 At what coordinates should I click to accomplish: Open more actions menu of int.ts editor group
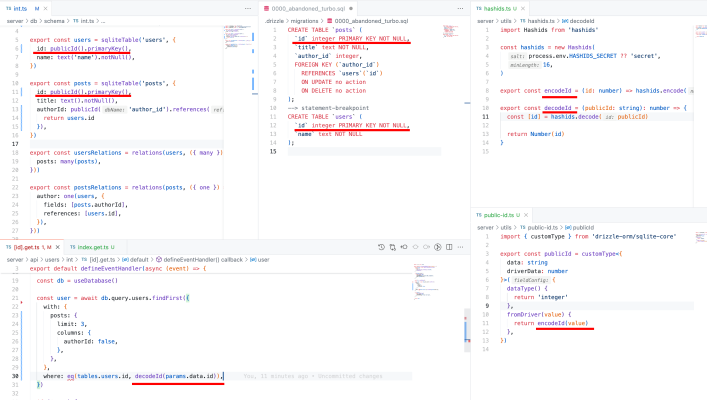point(248,9)
